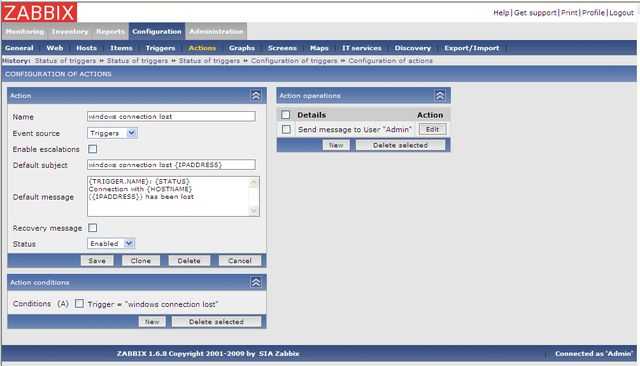
Task: Cancel action editing
Action: tap(240, 261)
